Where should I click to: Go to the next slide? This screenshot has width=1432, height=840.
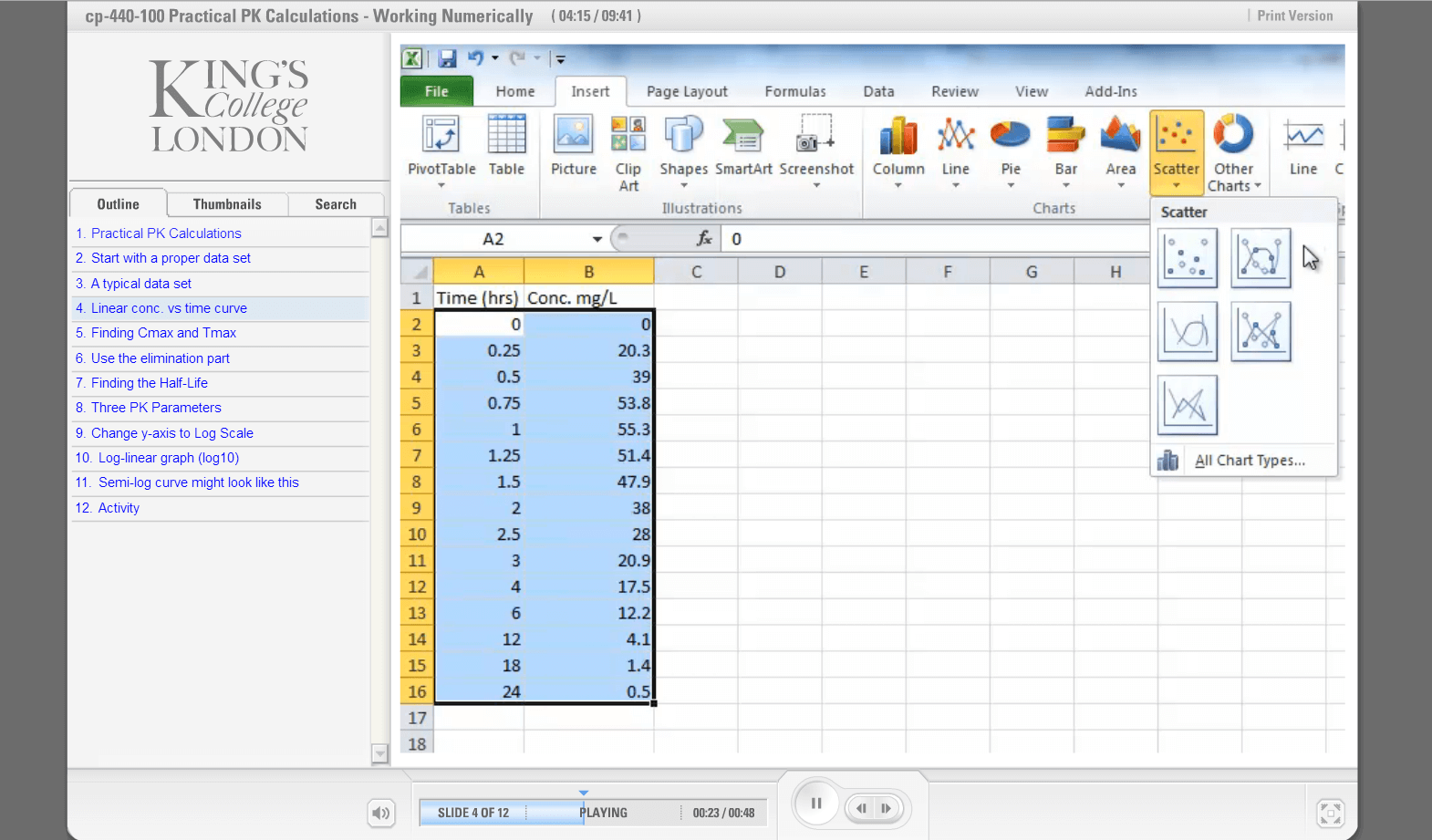click(886, 808)
